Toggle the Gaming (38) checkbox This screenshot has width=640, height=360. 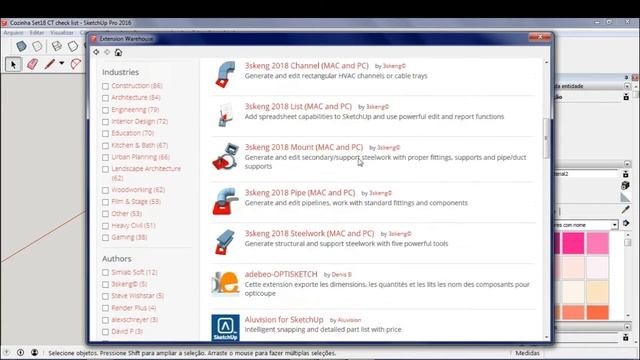click(x=106, y=238)
